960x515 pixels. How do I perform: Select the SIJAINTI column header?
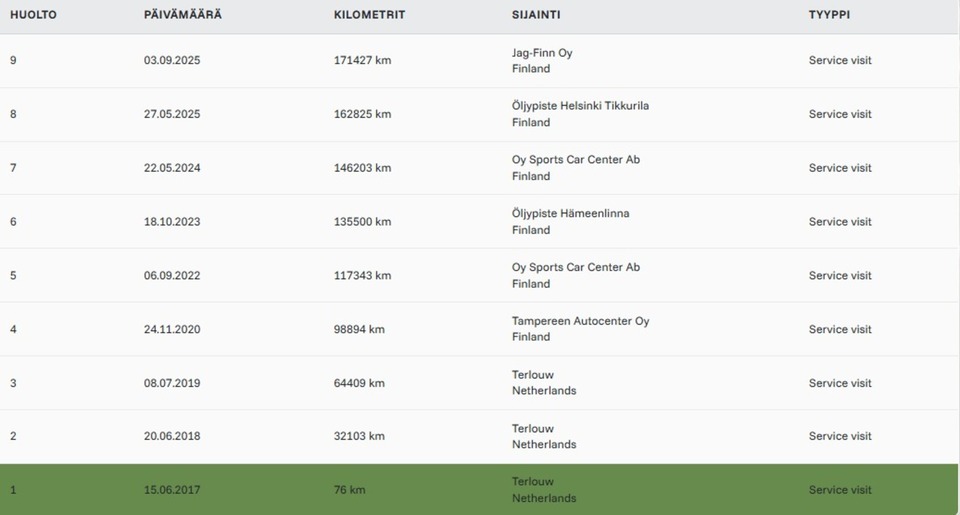(538, 15)
